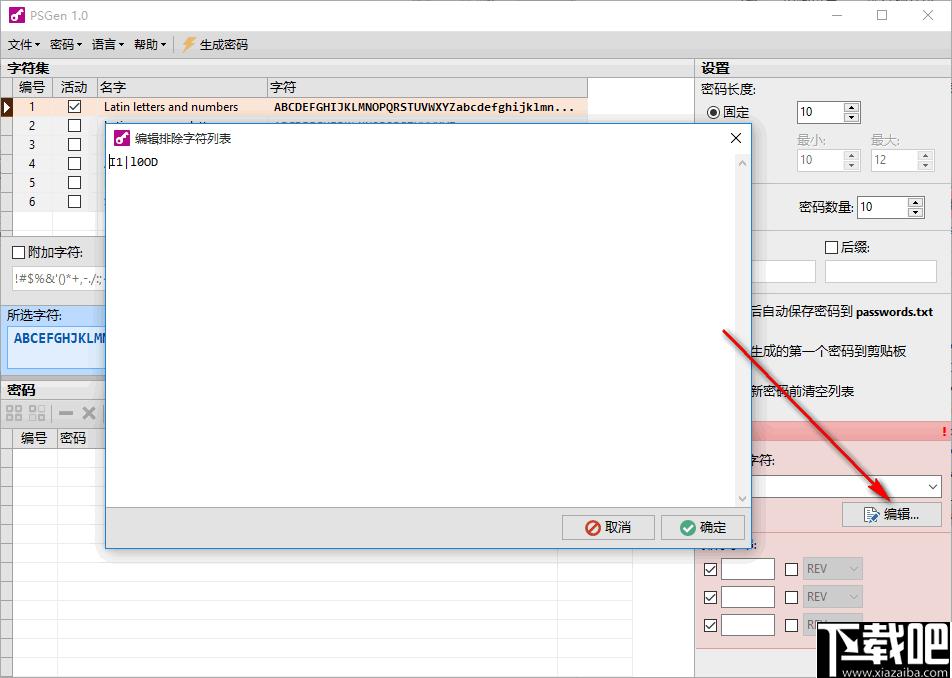Click the dialog scrollbar down arrow

tap(742, 498)
